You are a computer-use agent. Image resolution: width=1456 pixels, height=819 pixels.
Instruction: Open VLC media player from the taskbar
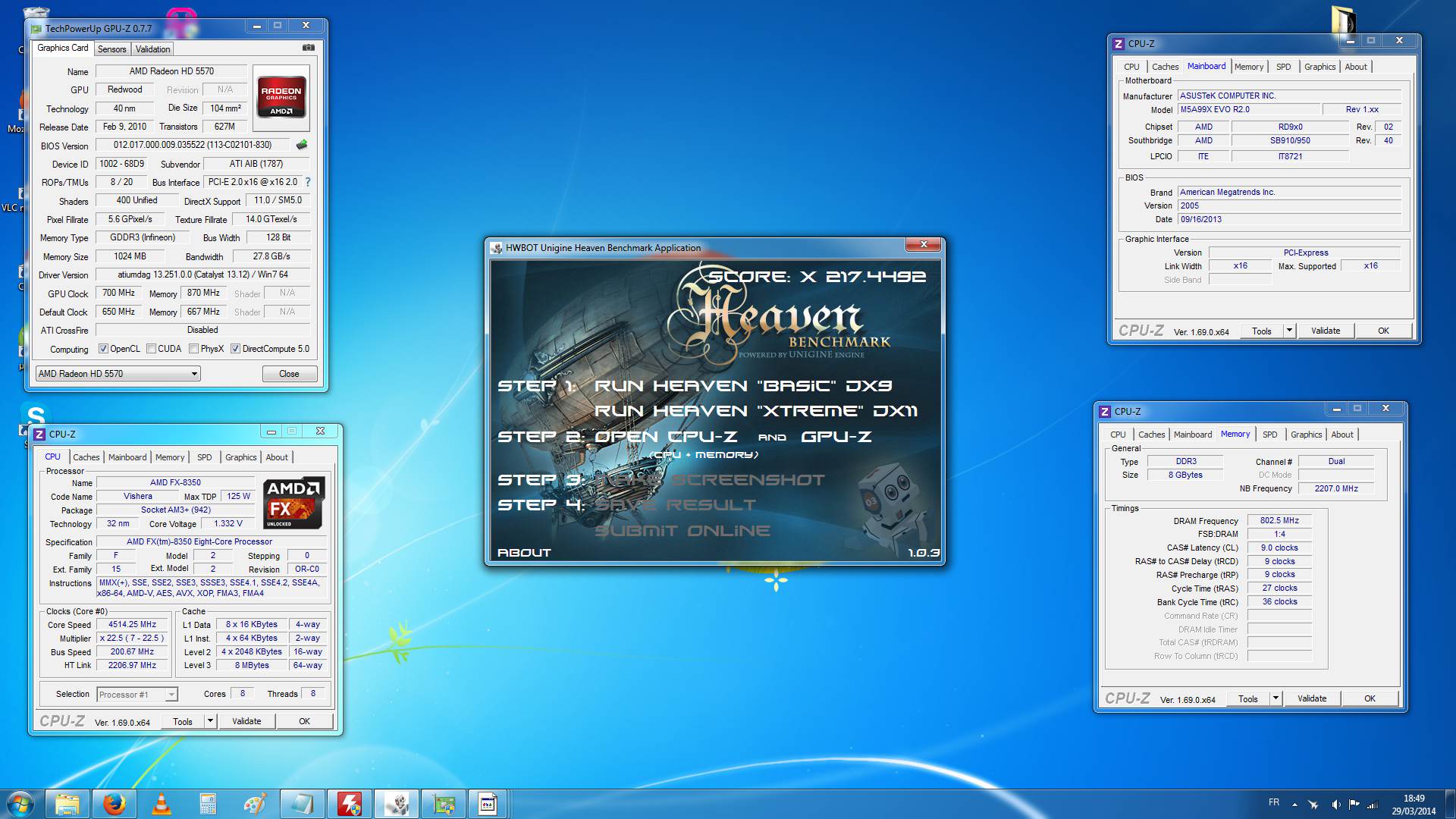pyautogui.click(x=161, y=804)
